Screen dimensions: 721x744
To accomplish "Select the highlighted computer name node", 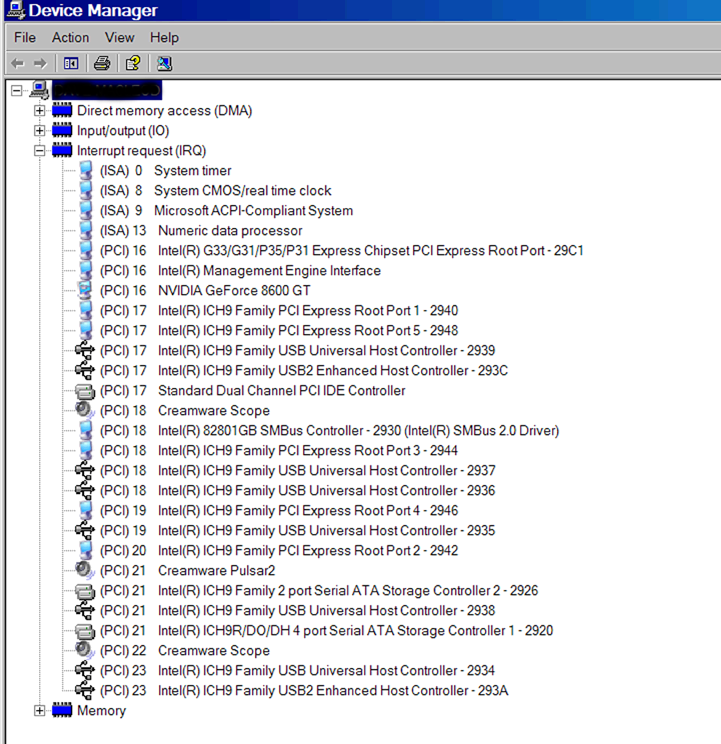I will 107,90.
